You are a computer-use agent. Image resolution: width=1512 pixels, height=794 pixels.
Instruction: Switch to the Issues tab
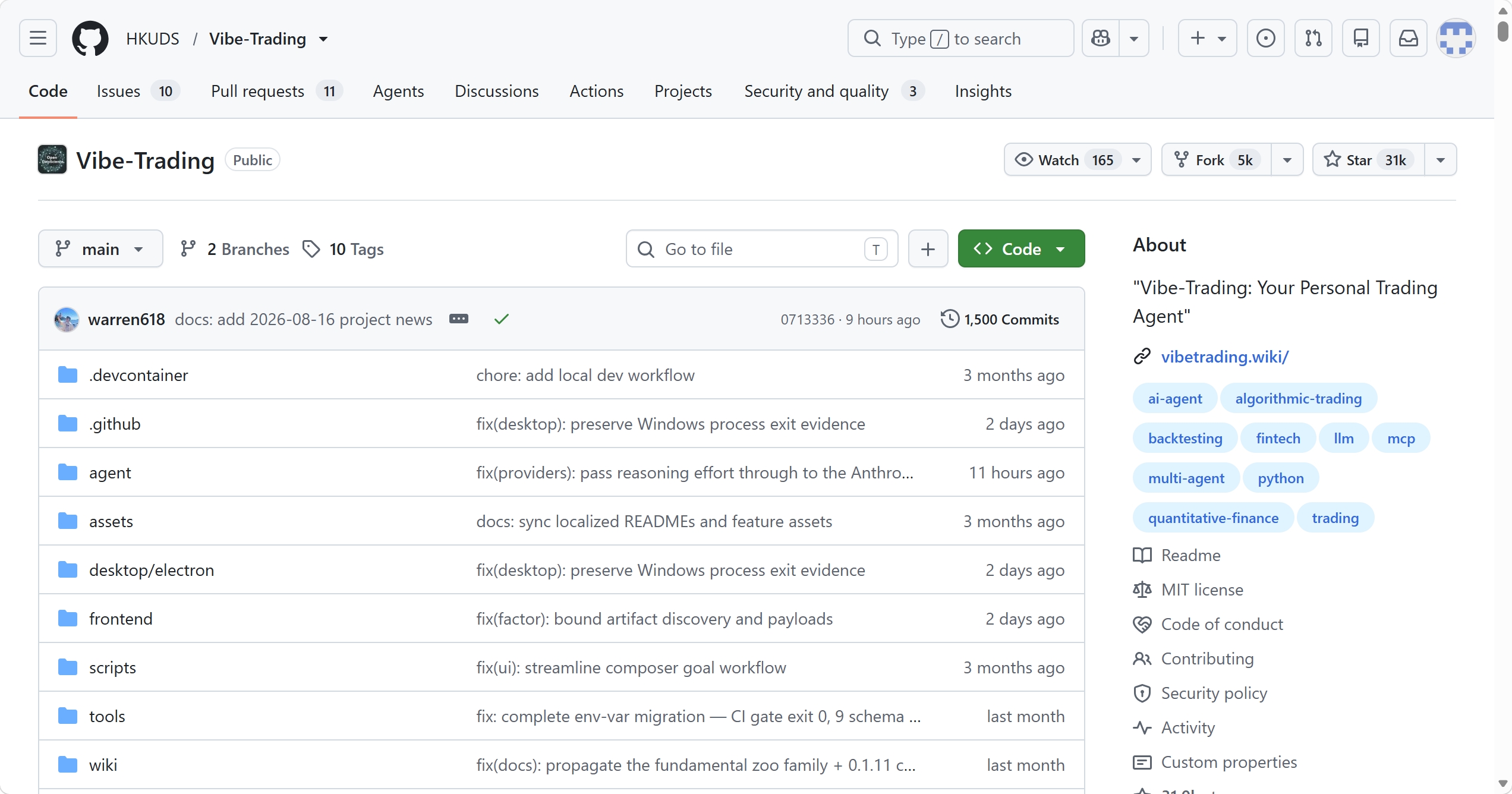pos(138,91)
